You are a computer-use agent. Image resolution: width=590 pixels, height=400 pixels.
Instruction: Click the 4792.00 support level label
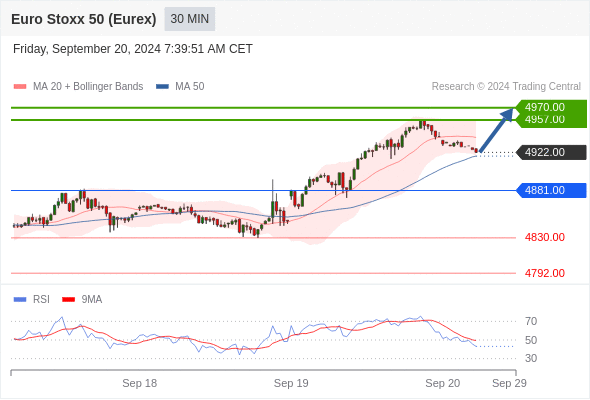(545, 273)
